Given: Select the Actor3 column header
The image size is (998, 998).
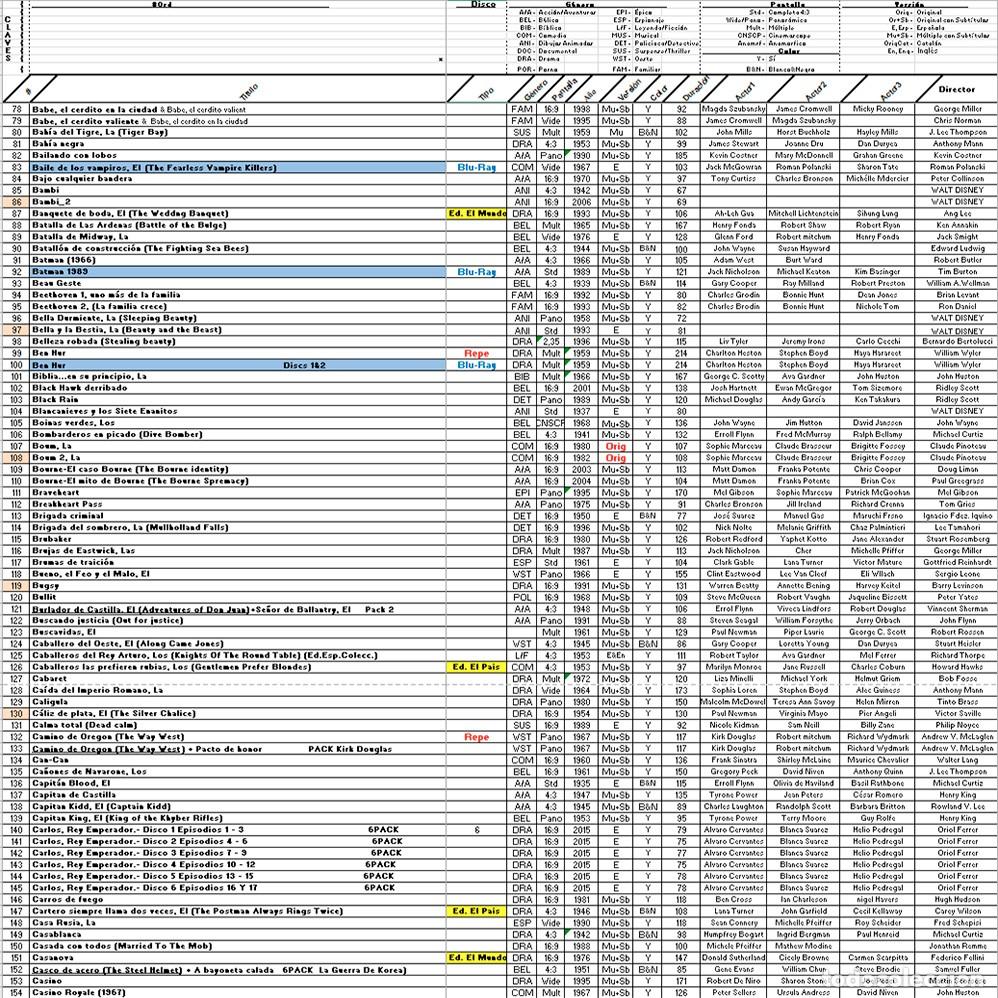Looking at the screenshot, I should click(891, 91).
